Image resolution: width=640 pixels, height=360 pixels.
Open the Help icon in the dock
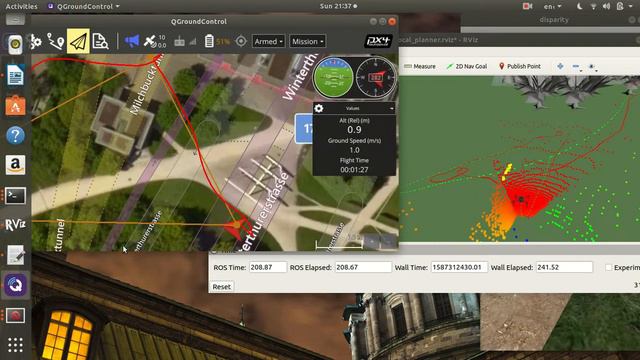tap(15, 135)
